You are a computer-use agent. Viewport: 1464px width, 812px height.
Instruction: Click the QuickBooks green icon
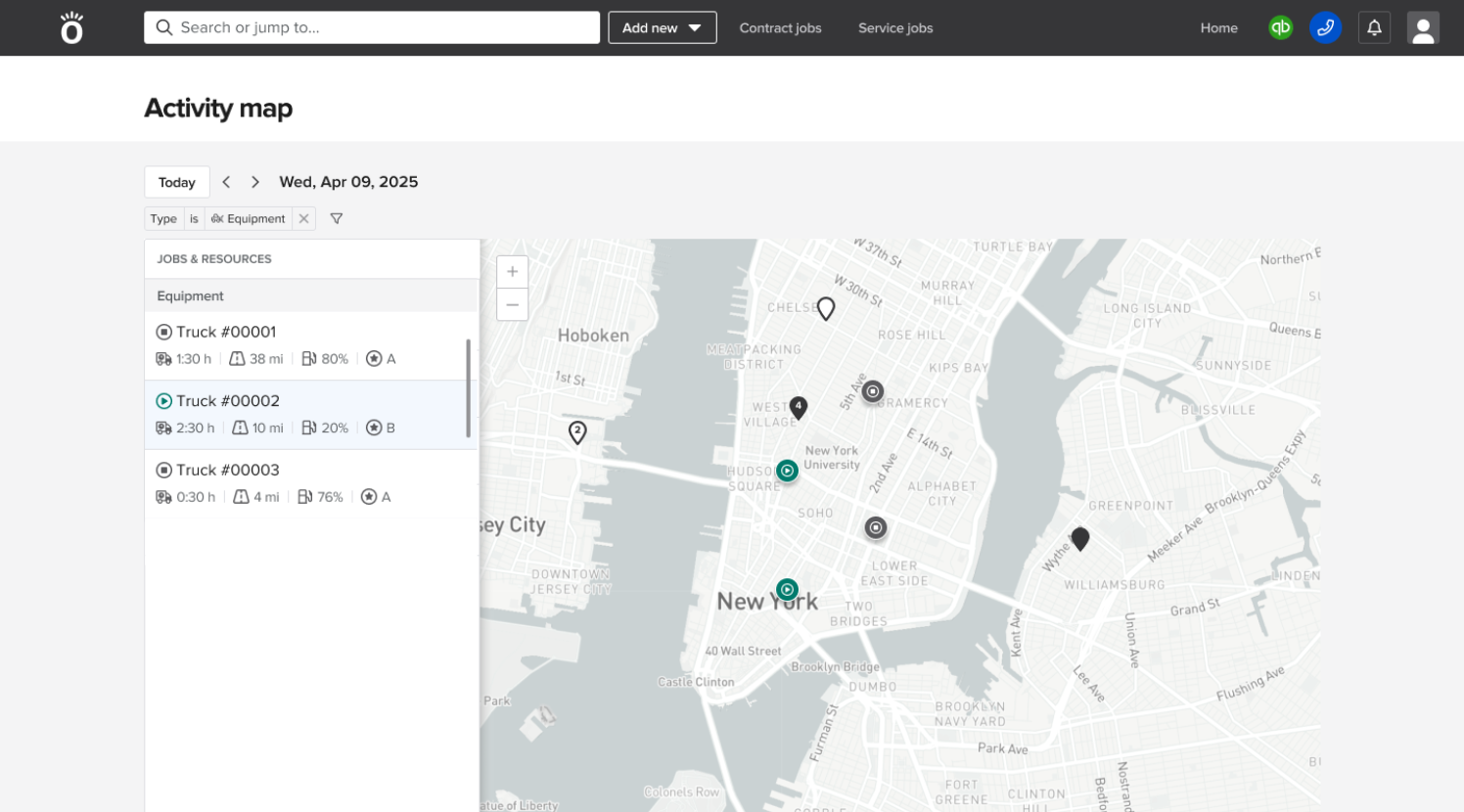(1280, 27)
